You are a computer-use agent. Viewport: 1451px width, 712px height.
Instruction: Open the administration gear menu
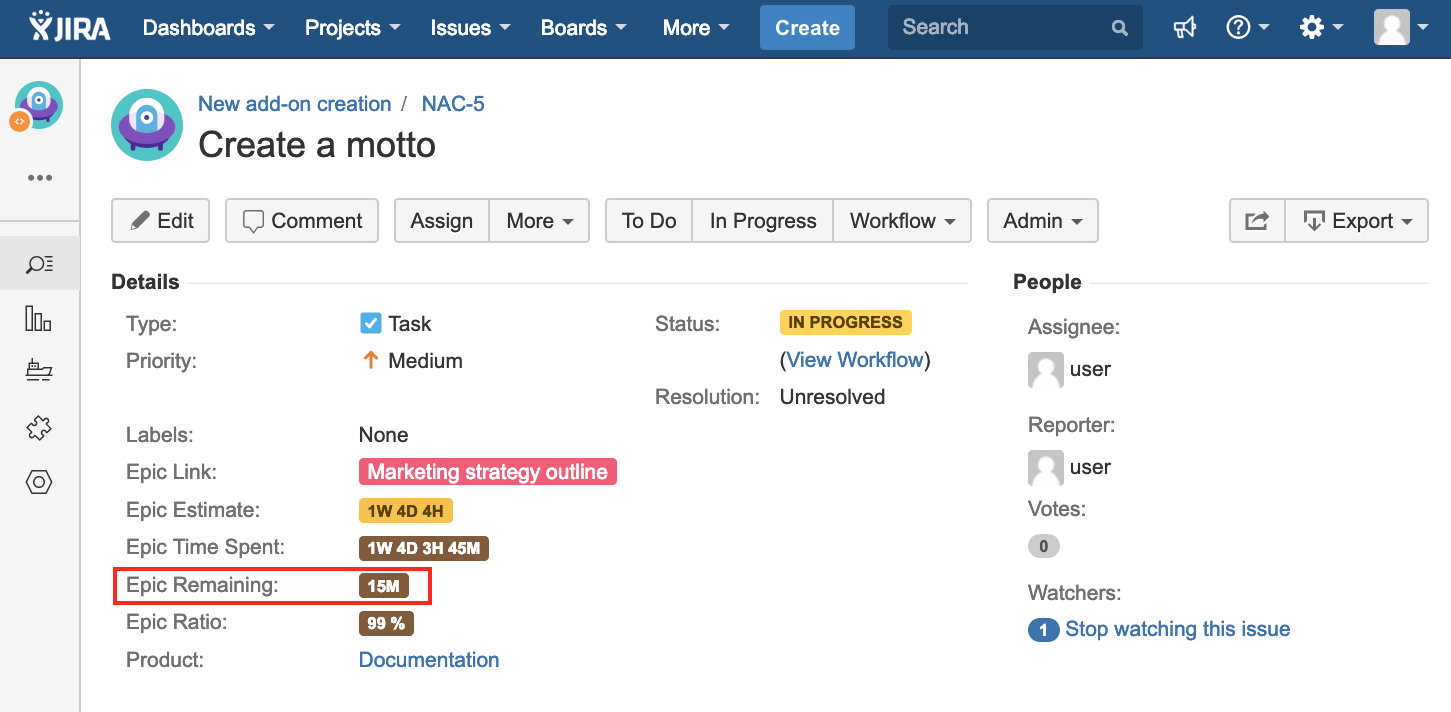pyautogui.click(x=1320, y=28)
